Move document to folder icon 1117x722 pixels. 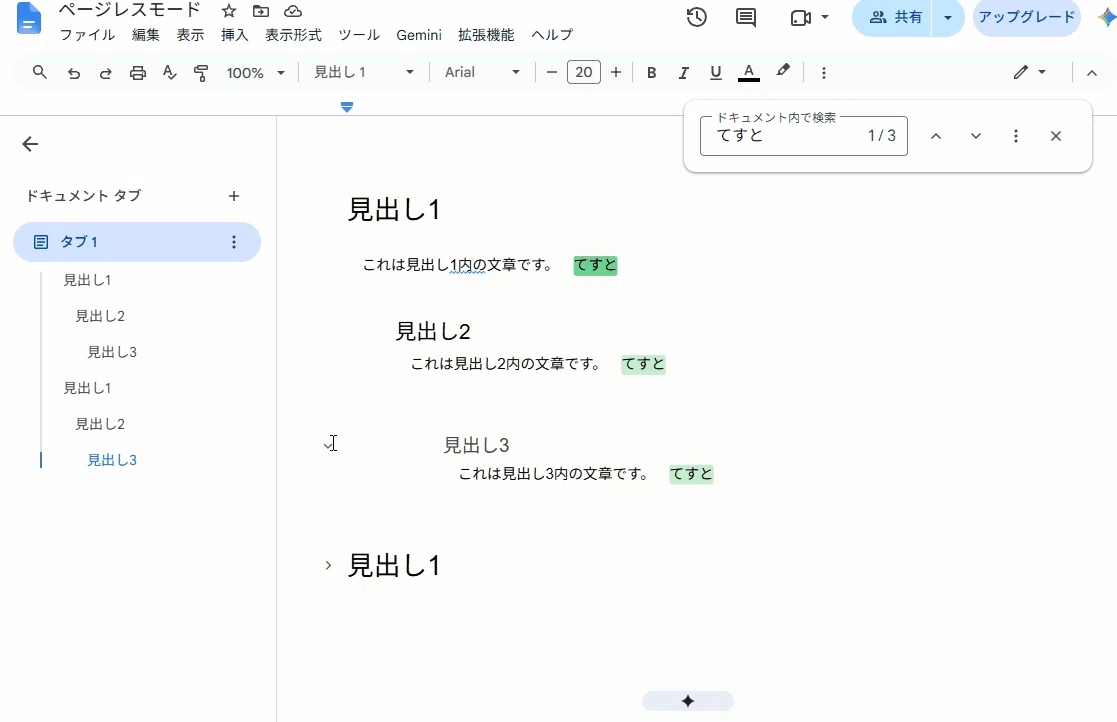point(261,11)
